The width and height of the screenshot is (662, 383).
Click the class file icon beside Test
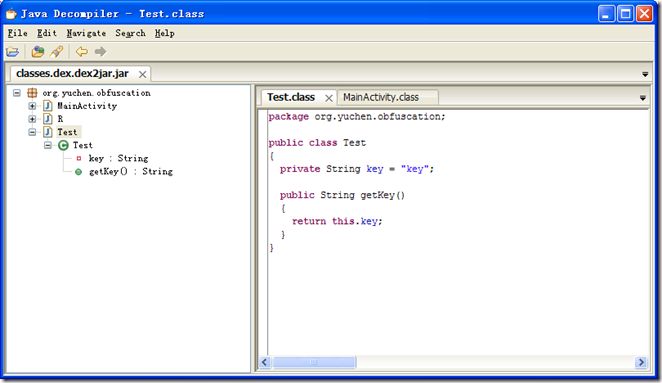click(x=48, y=132)
